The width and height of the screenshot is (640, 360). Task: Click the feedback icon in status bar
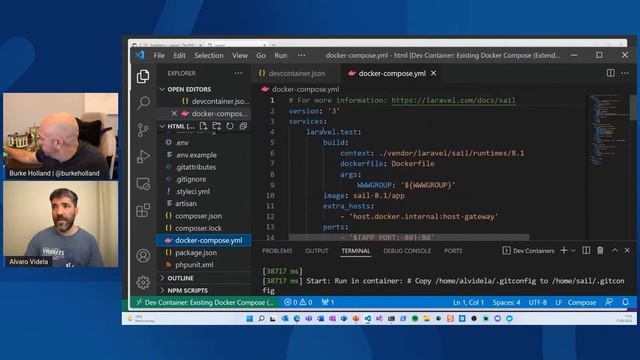click(x=609, y=302)
